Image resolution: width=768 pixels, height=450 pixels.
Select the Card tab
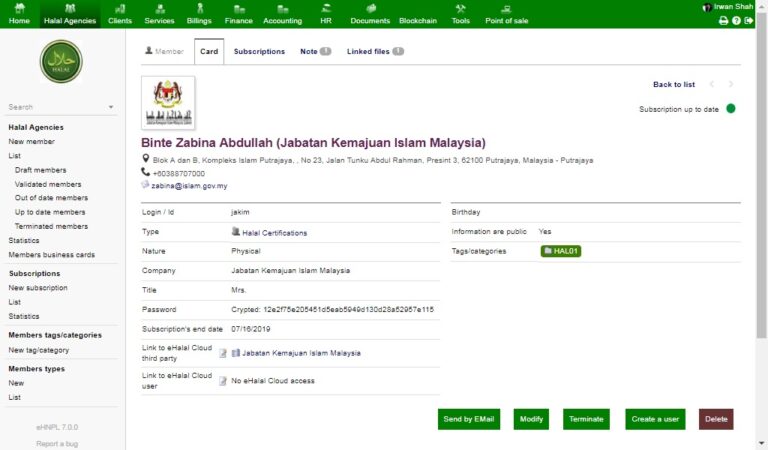tap(209, 51)
